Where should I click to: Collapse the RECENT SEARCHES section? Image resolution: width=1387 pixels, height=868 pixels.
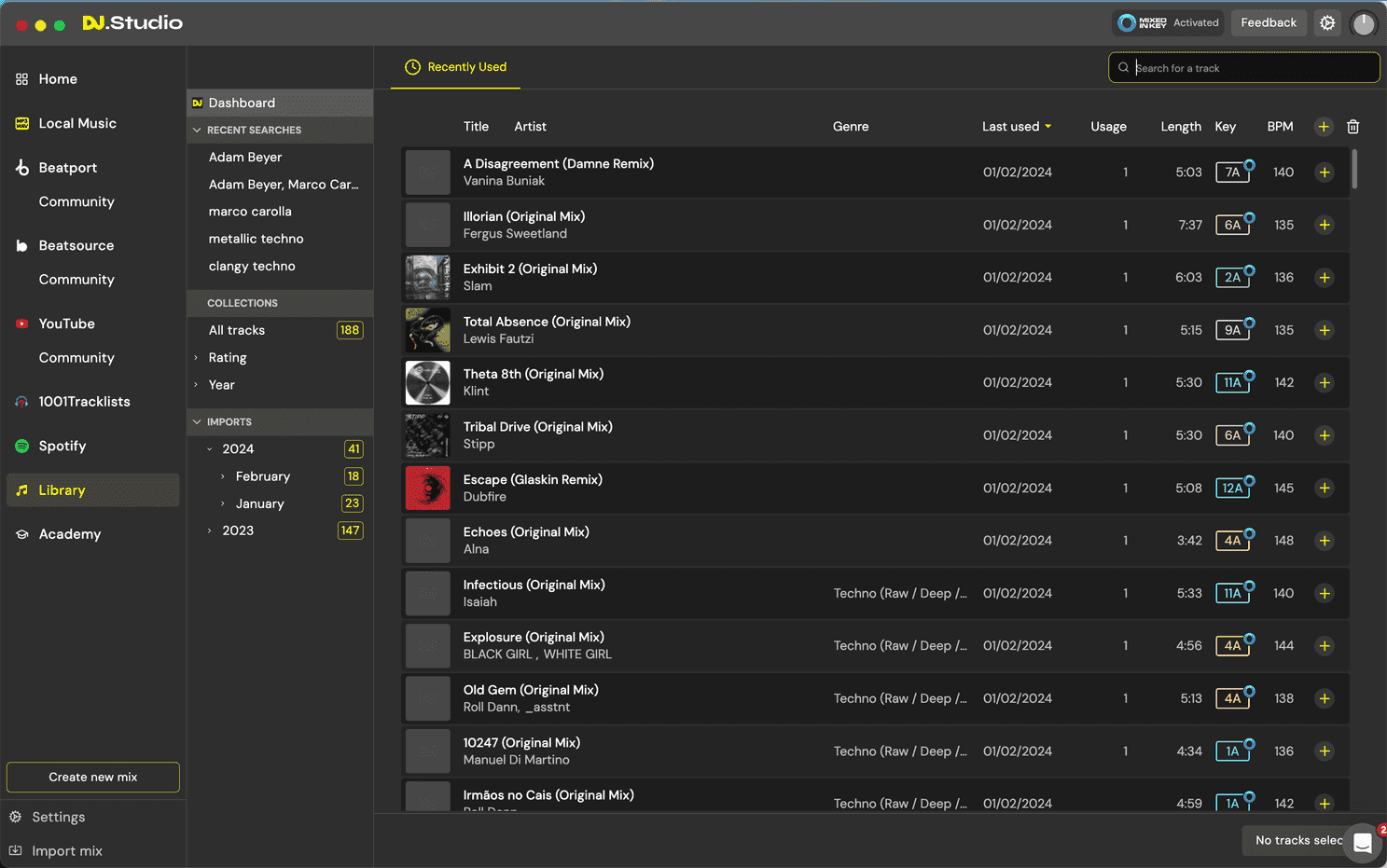tap(197, 130)
